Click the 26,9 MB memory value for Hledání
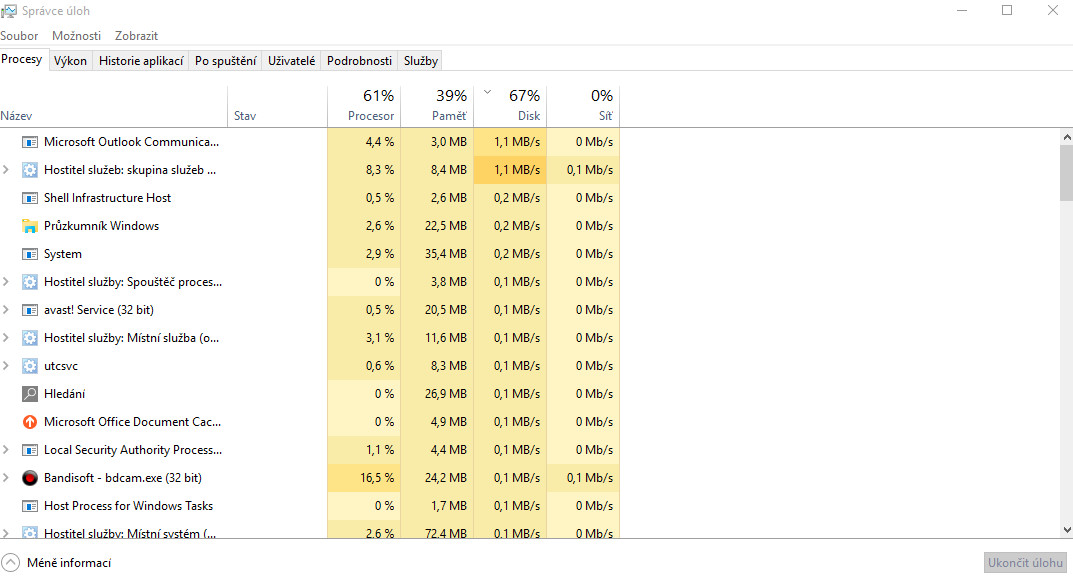 (445, 394)
